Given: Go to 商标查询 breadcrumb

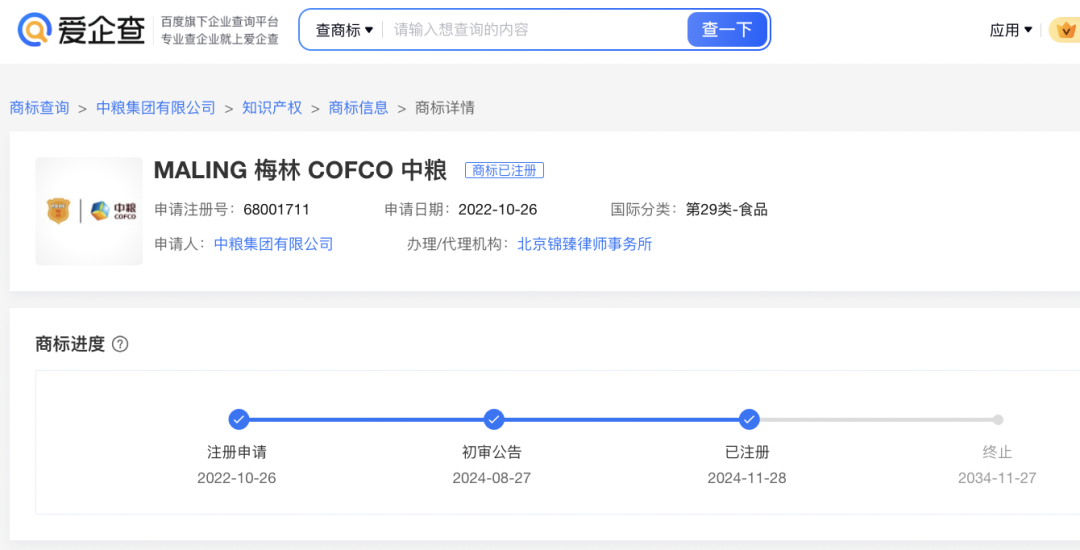Looking at the screenshot, I should (x=40, y=108).
